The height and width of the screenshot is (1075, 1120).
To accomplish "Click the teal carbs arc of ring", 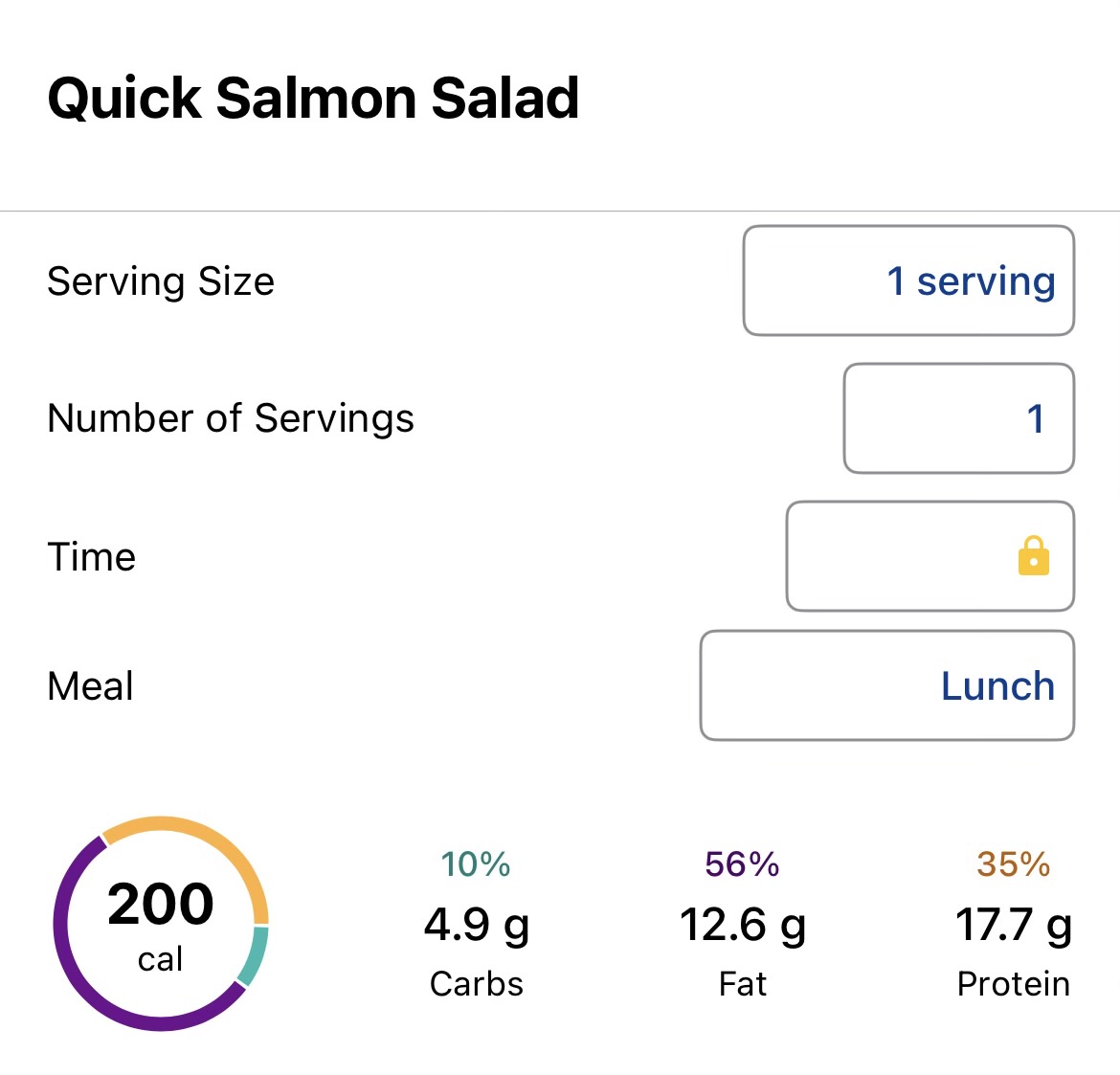I will coord(253,957).
